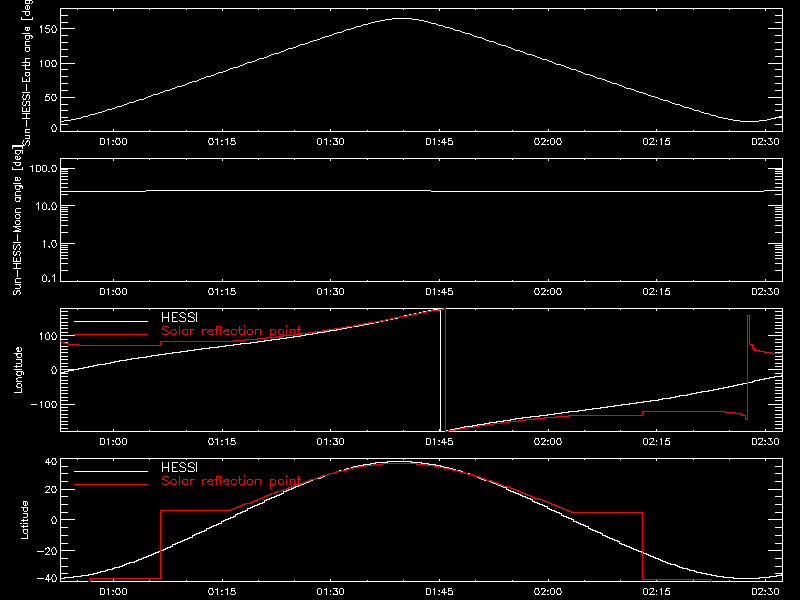
Task: Click HESSI legend text in Latitude plot
Action: pos(179,468)
